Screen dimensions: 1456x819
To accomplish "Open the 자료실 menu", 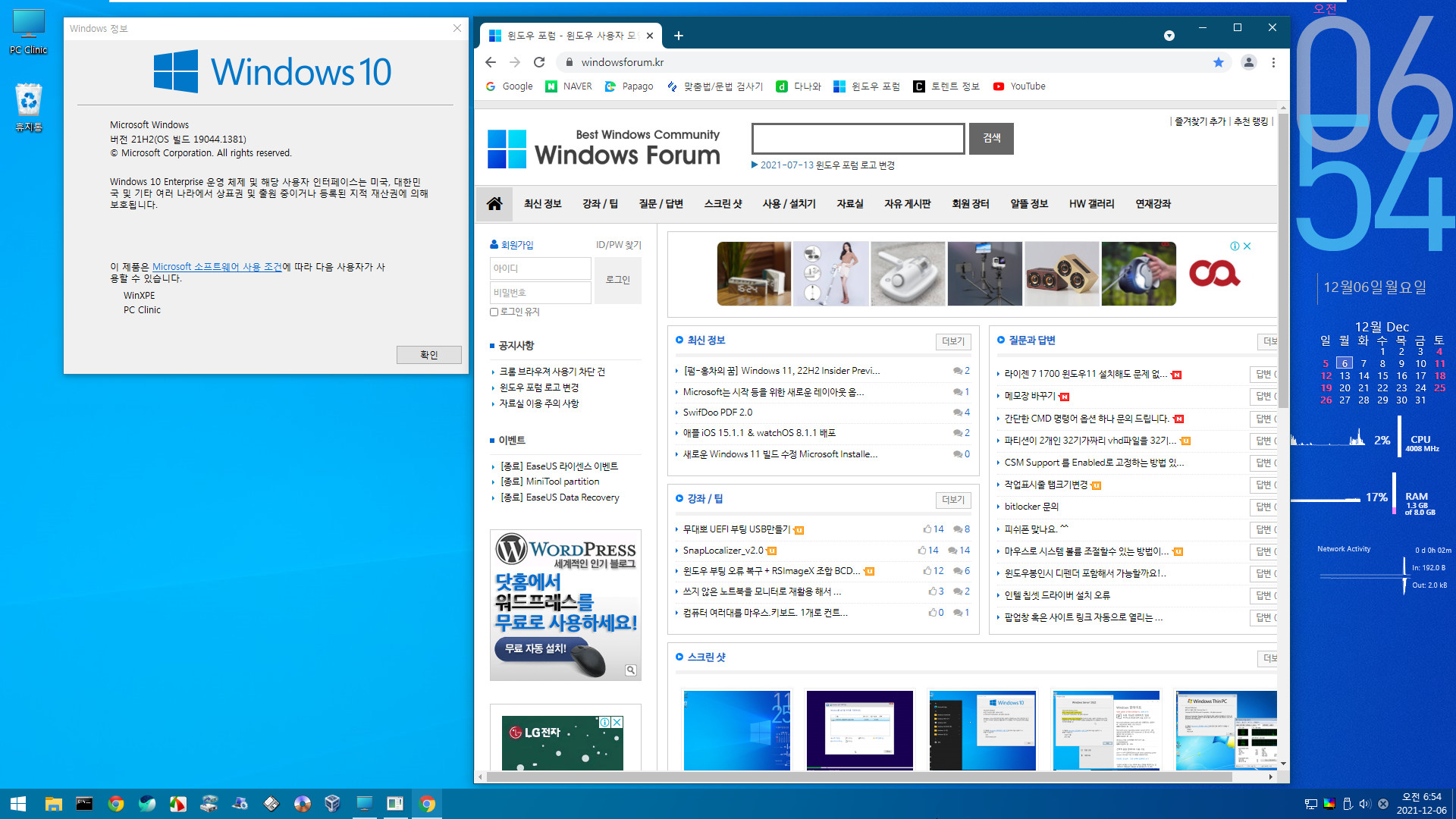I will (x=849, y=203).
